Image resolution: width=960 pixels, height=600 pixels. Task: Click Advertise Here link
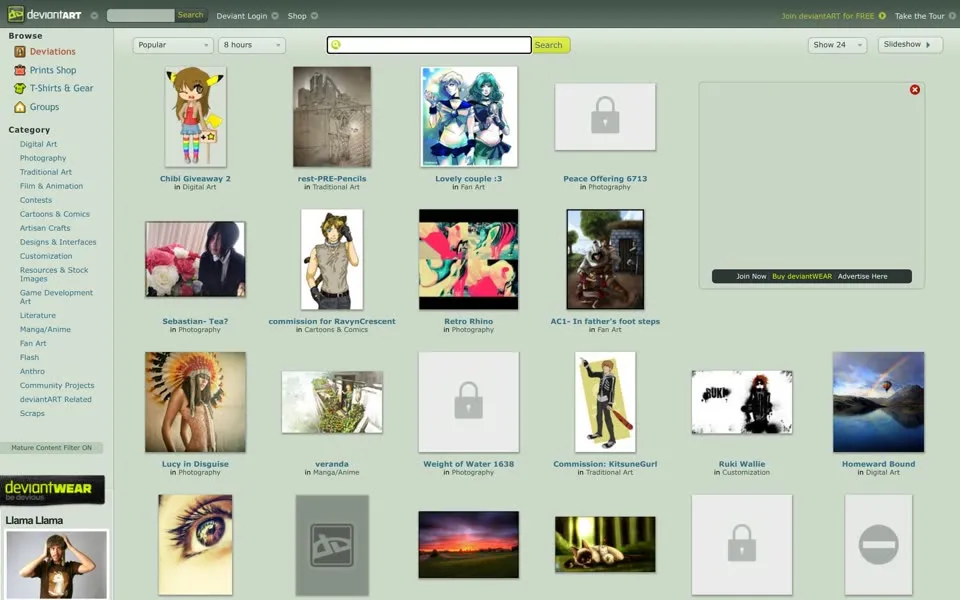pos(863,277)
